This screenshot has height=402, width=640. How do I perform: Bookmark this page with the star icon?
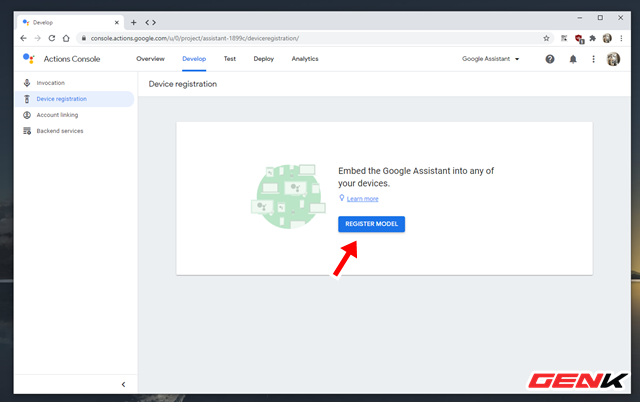click(x=546, y=38)
